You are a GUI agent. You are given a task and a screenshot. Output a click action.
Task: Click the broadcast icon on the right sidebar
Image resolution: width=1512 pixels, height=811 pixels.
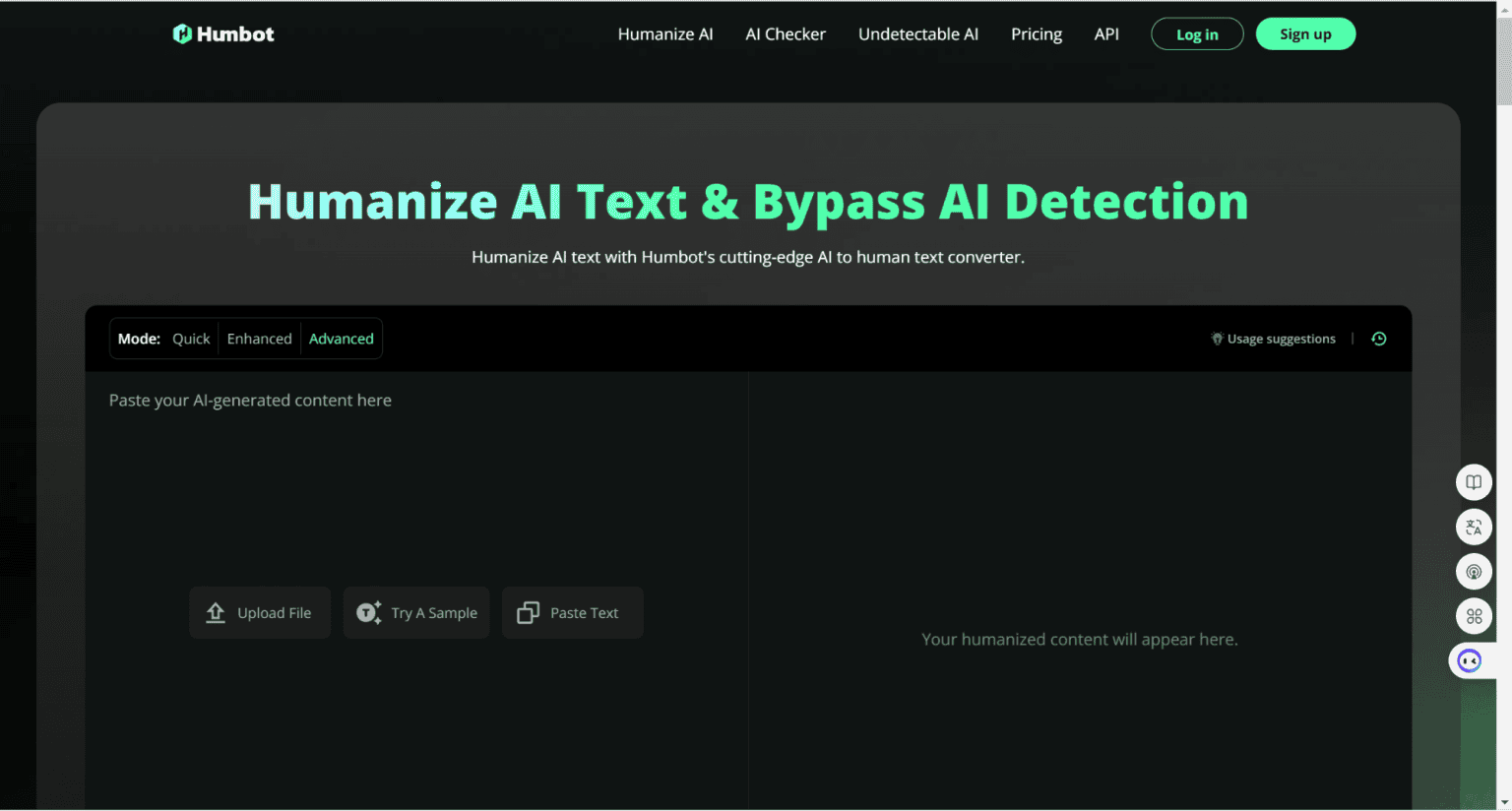click(x=1474, y=571)
